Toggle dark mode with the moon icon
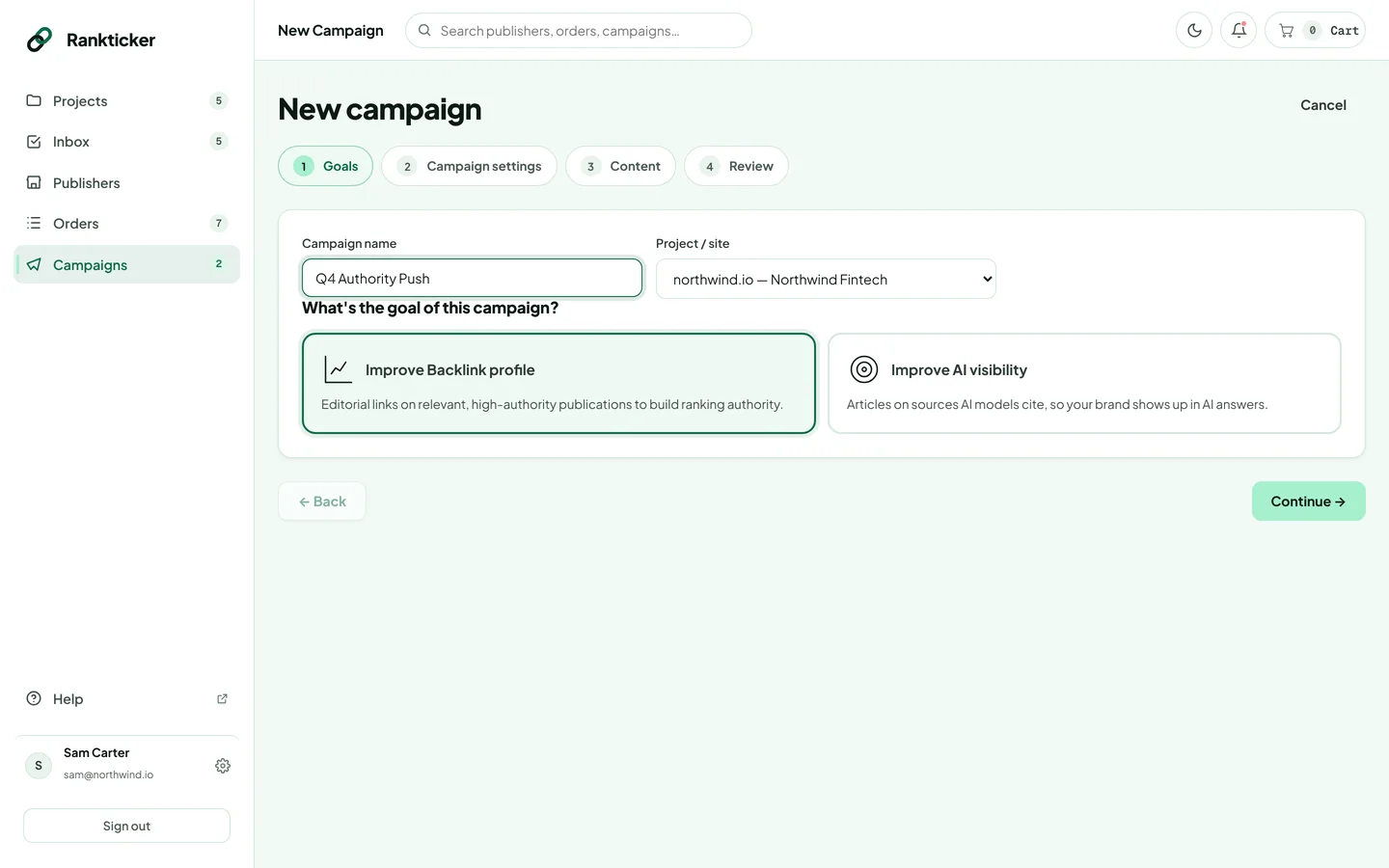 pyautogui.click(x=1194, y=30)
